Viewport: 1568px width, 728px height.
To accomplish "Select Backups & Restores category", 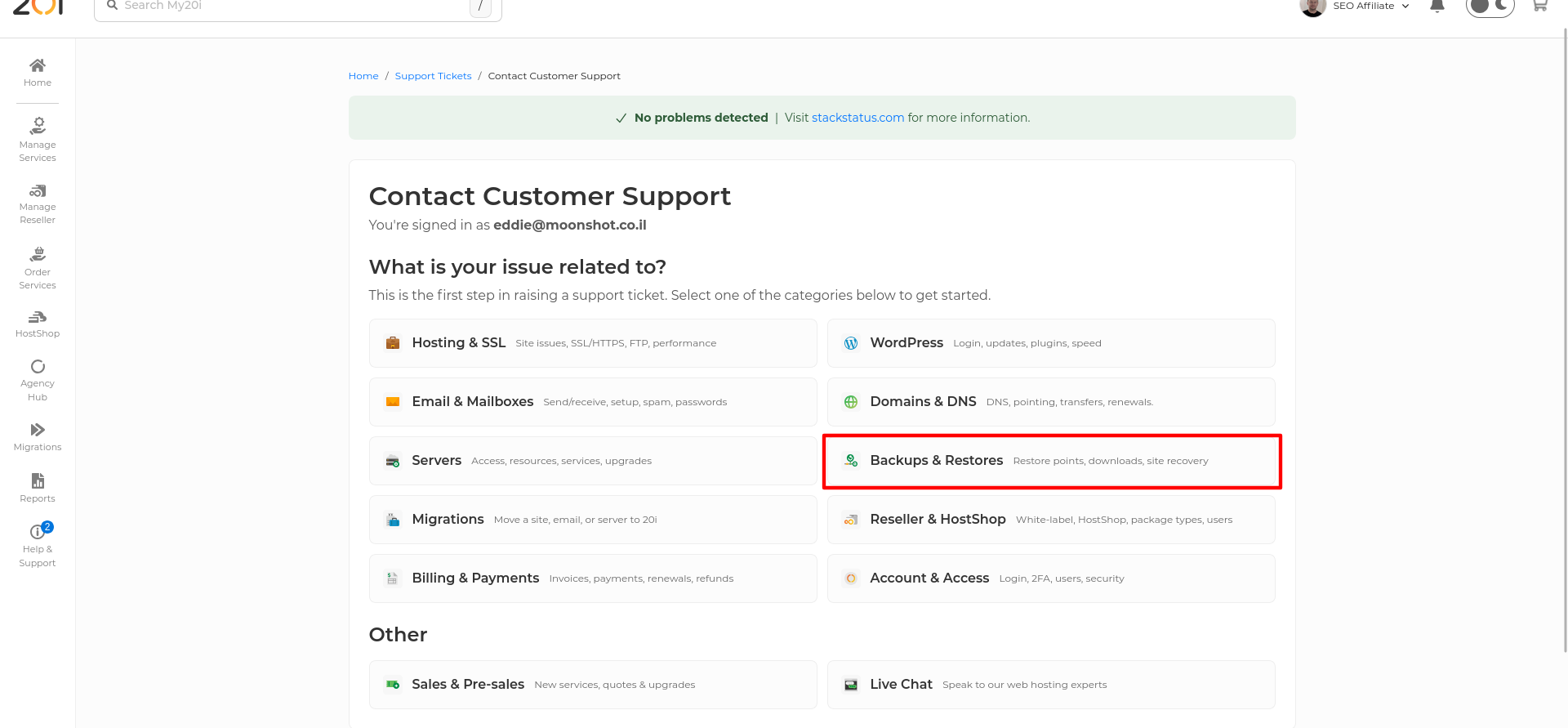I will pyautogui.click(x=1051, y=461).
